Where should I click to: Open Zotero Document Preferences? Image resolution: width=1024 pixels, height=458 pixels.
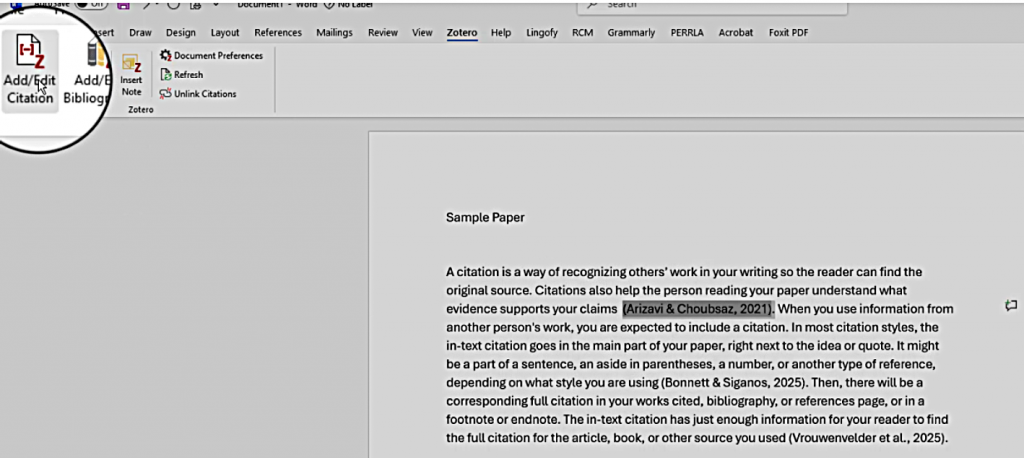[x=211, y=56]
